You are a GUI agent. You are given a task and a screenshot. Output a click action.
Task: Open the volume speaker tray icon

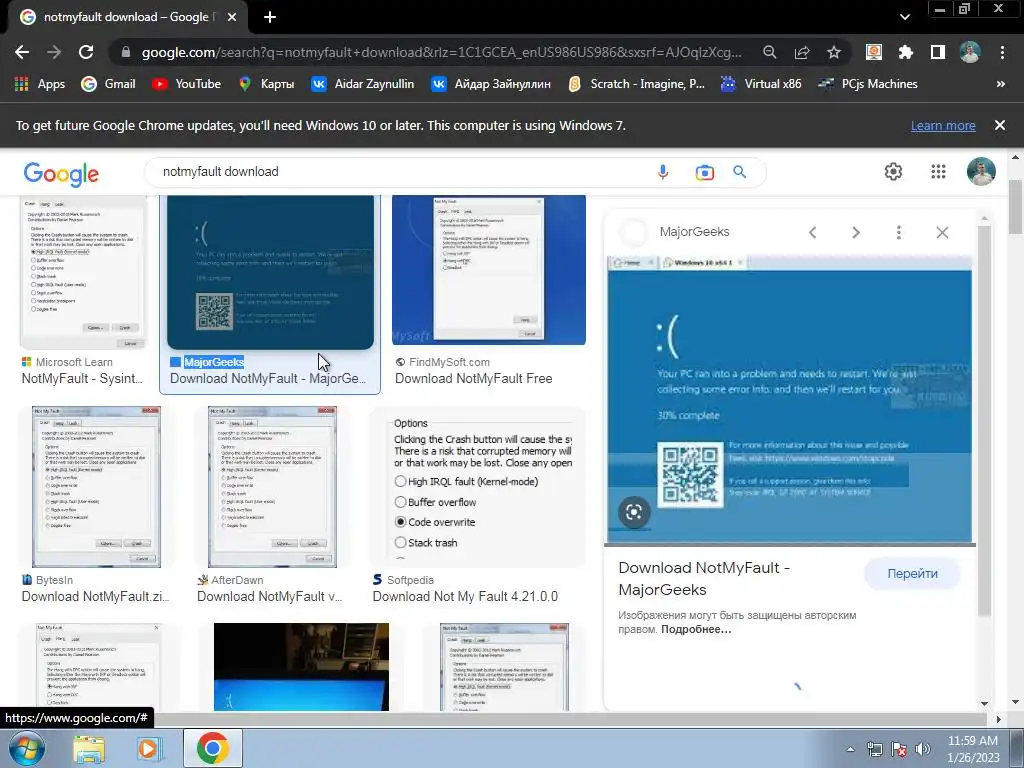(x=922, y=749)
